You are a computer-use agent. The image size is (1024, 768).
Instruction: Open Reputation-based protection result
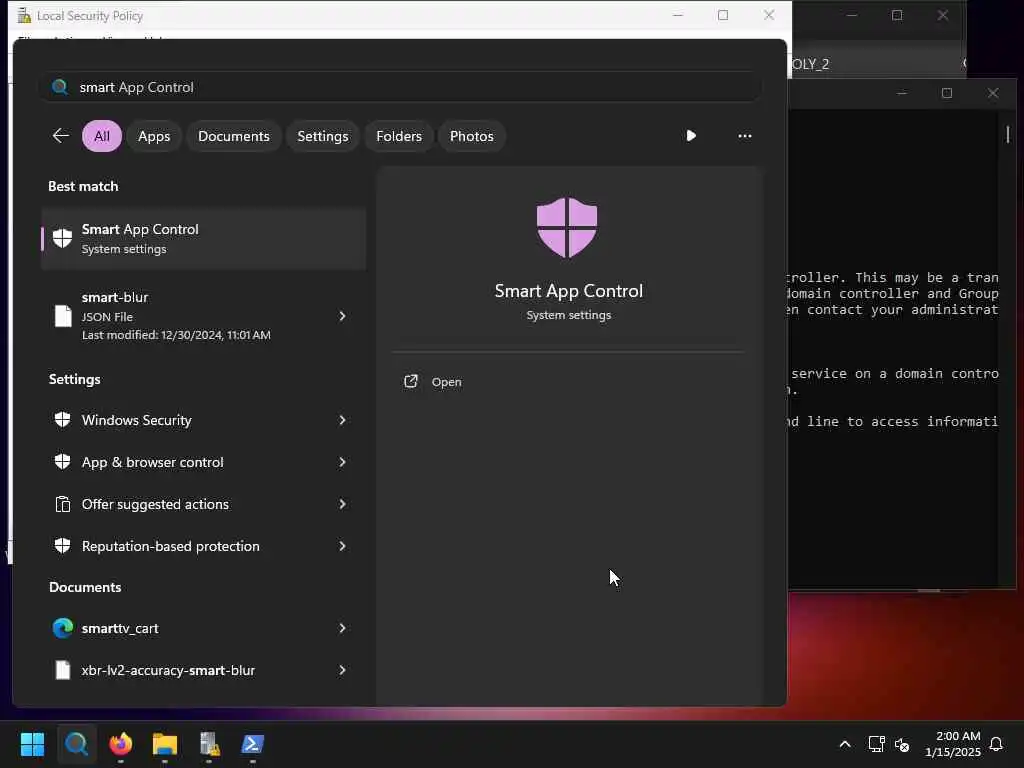[204, 546]
